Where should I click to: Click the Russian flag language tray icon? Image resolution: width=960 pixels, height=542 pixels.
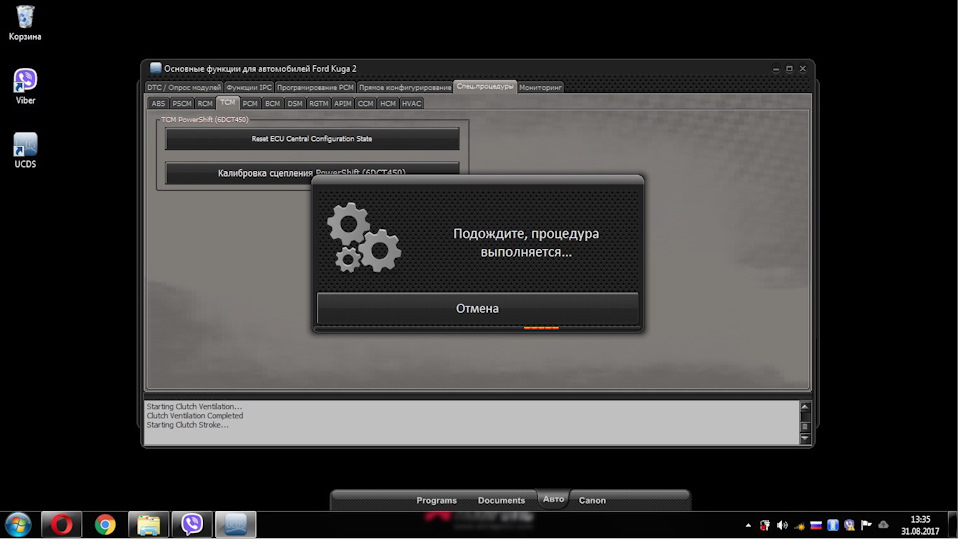click(x=816, y=525)
